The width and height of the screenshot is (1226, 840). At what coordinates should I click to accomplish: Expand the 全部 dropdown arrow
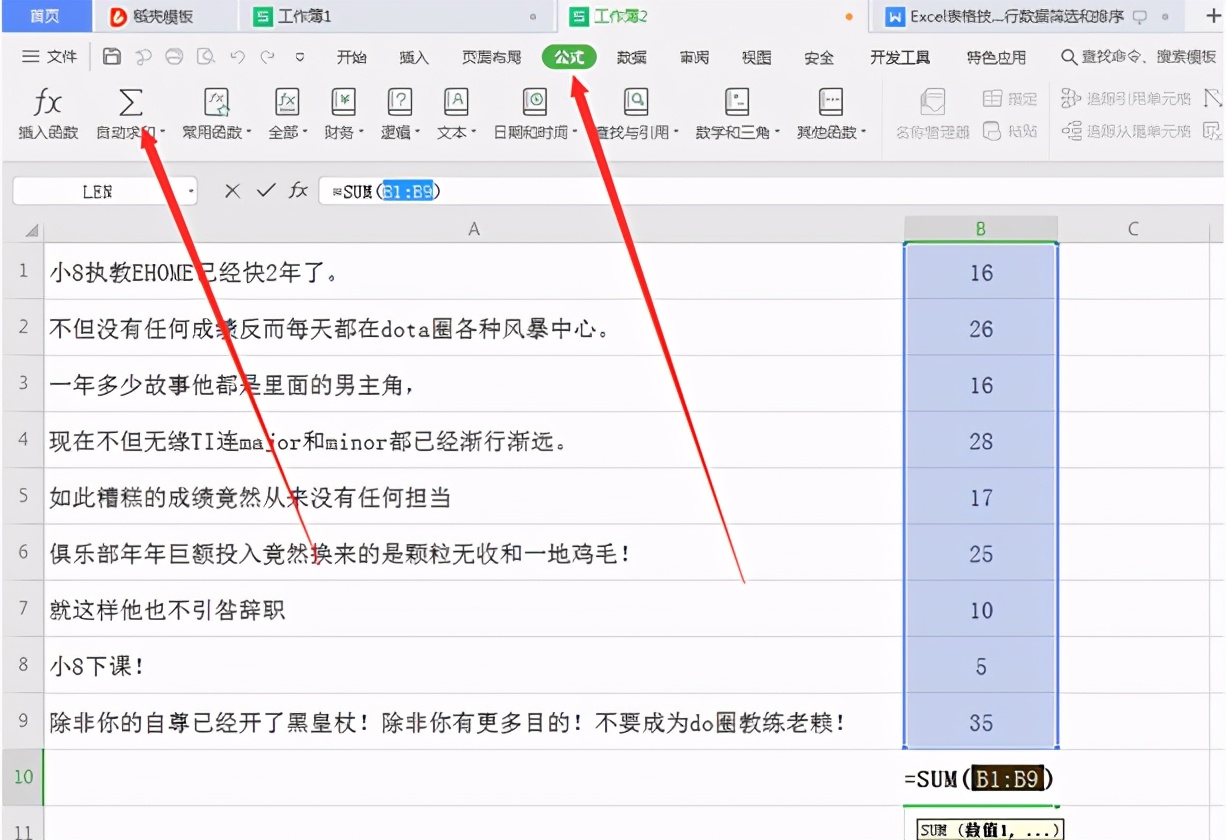tap(305, 132)
